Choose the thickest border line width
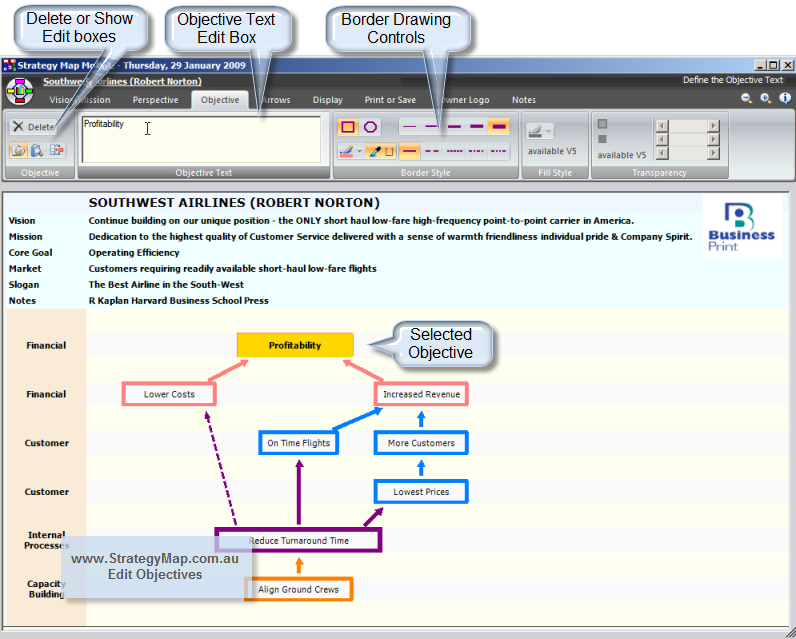796x639 pixels. pyautogui.click(x=499, y=126)
